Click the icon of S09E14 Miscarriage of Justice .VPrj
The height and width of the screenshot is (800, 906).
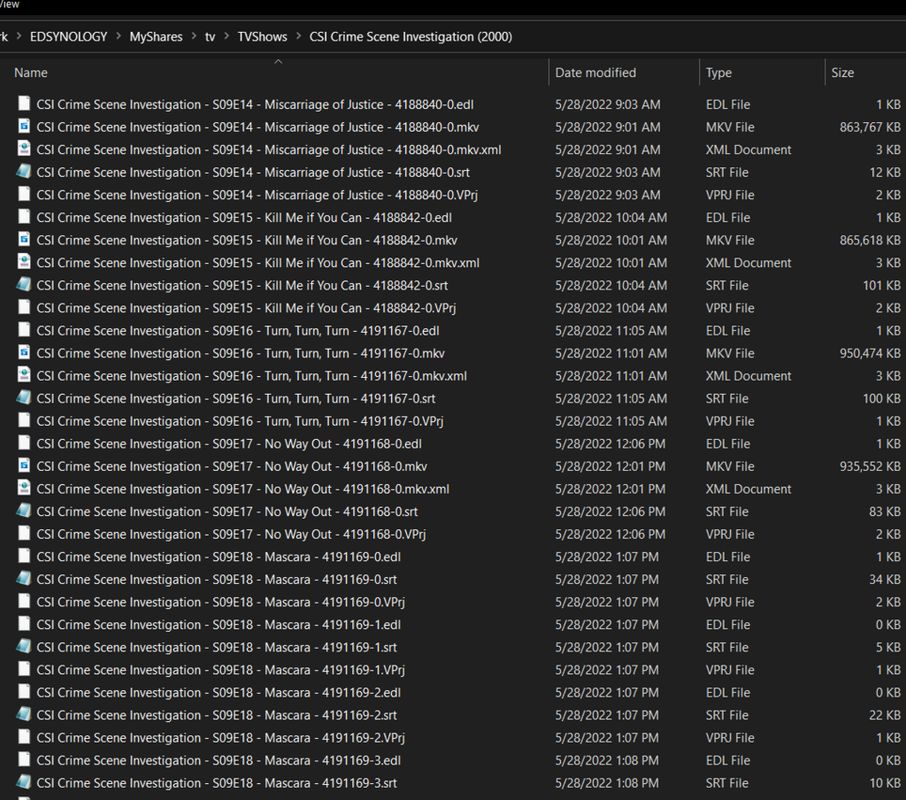click(24, 194)
